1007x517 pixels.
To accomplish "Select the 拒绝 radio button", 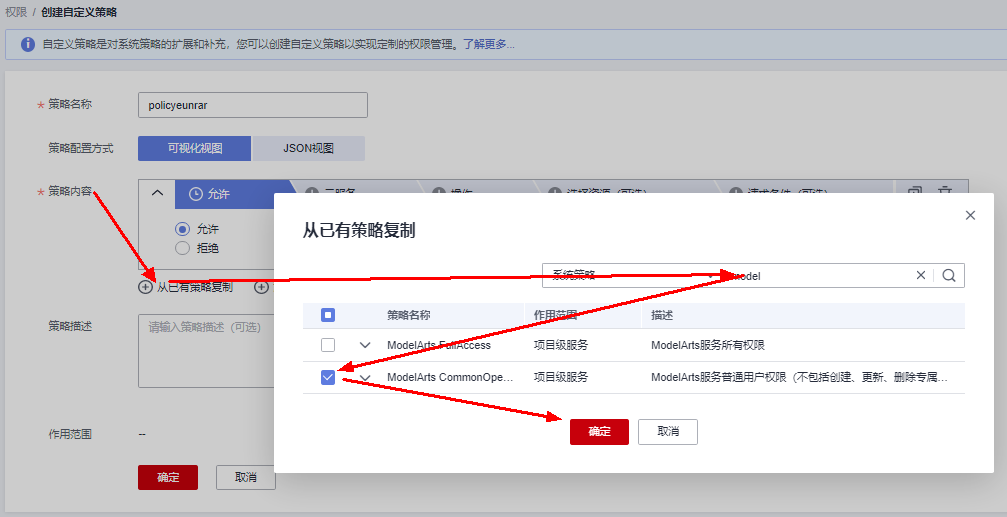I will pos(182,248).
